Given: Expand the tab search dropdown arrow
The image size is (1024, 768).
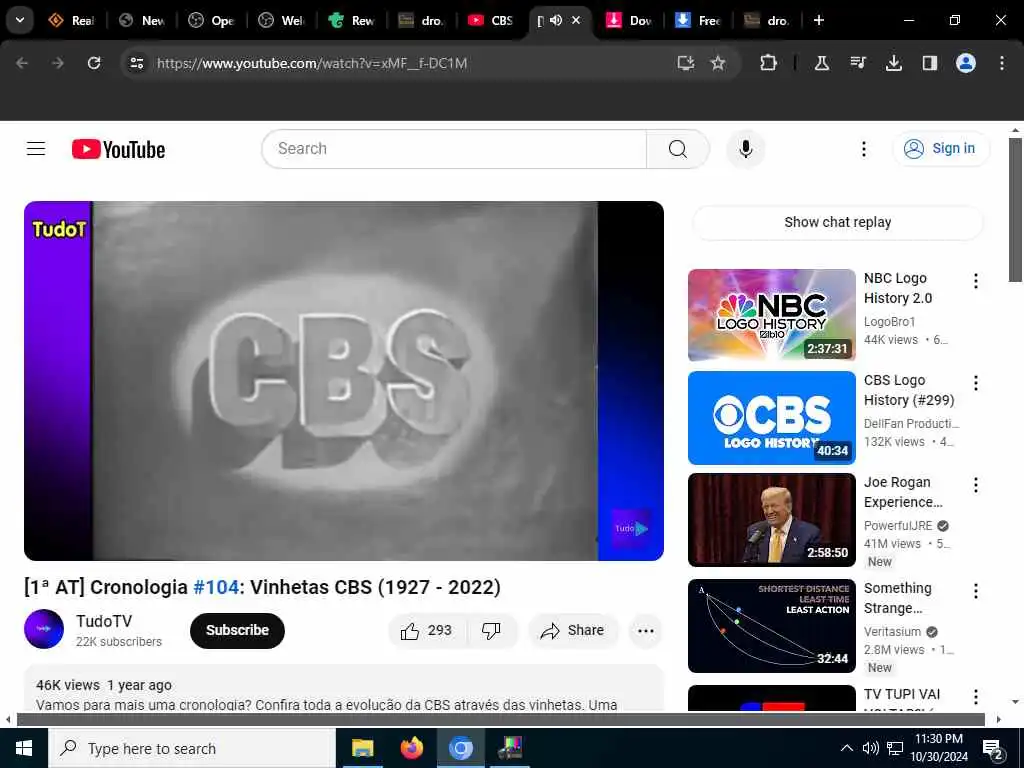Looking at the screenshot, I should pos(20,20).
